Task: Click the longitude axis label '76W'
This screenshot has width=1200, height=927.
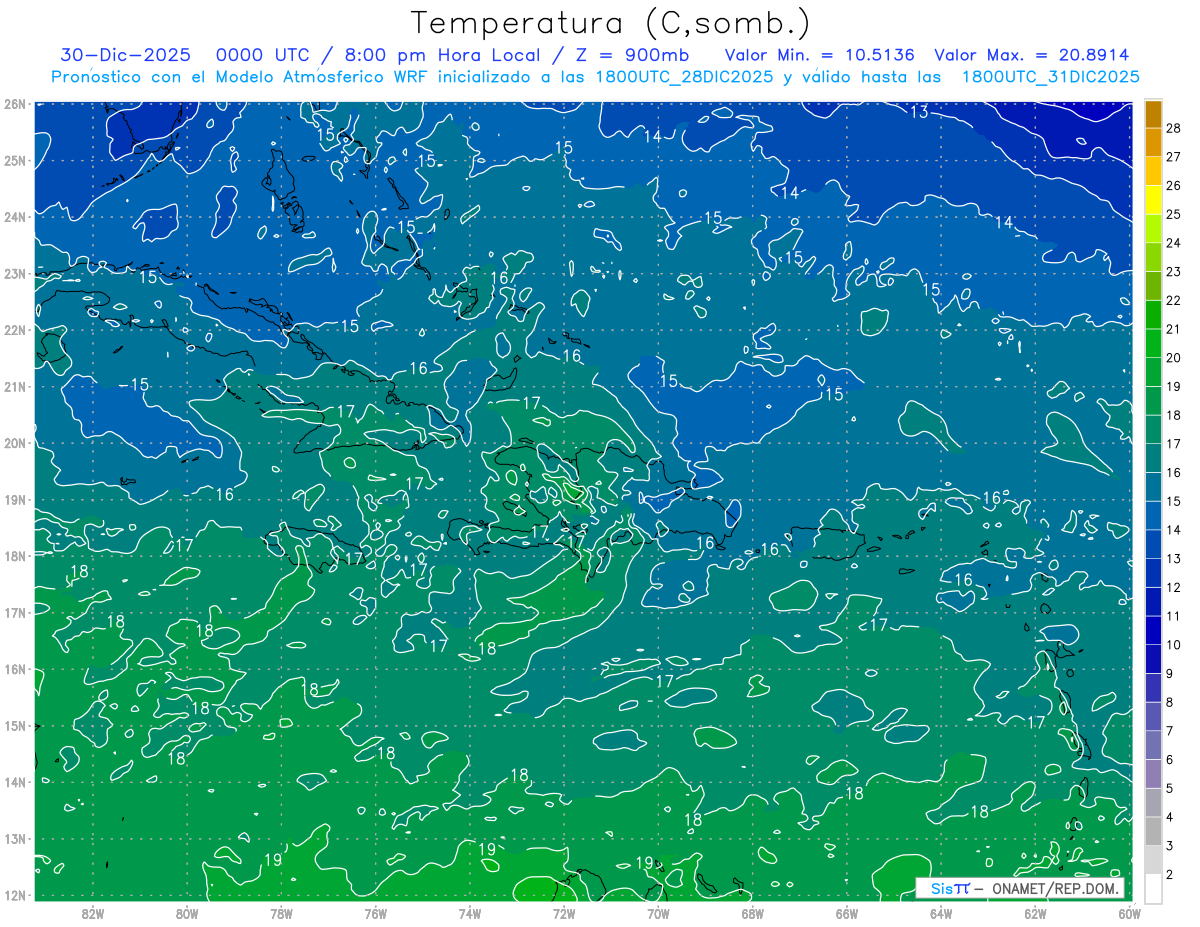Action: point(375,914)
